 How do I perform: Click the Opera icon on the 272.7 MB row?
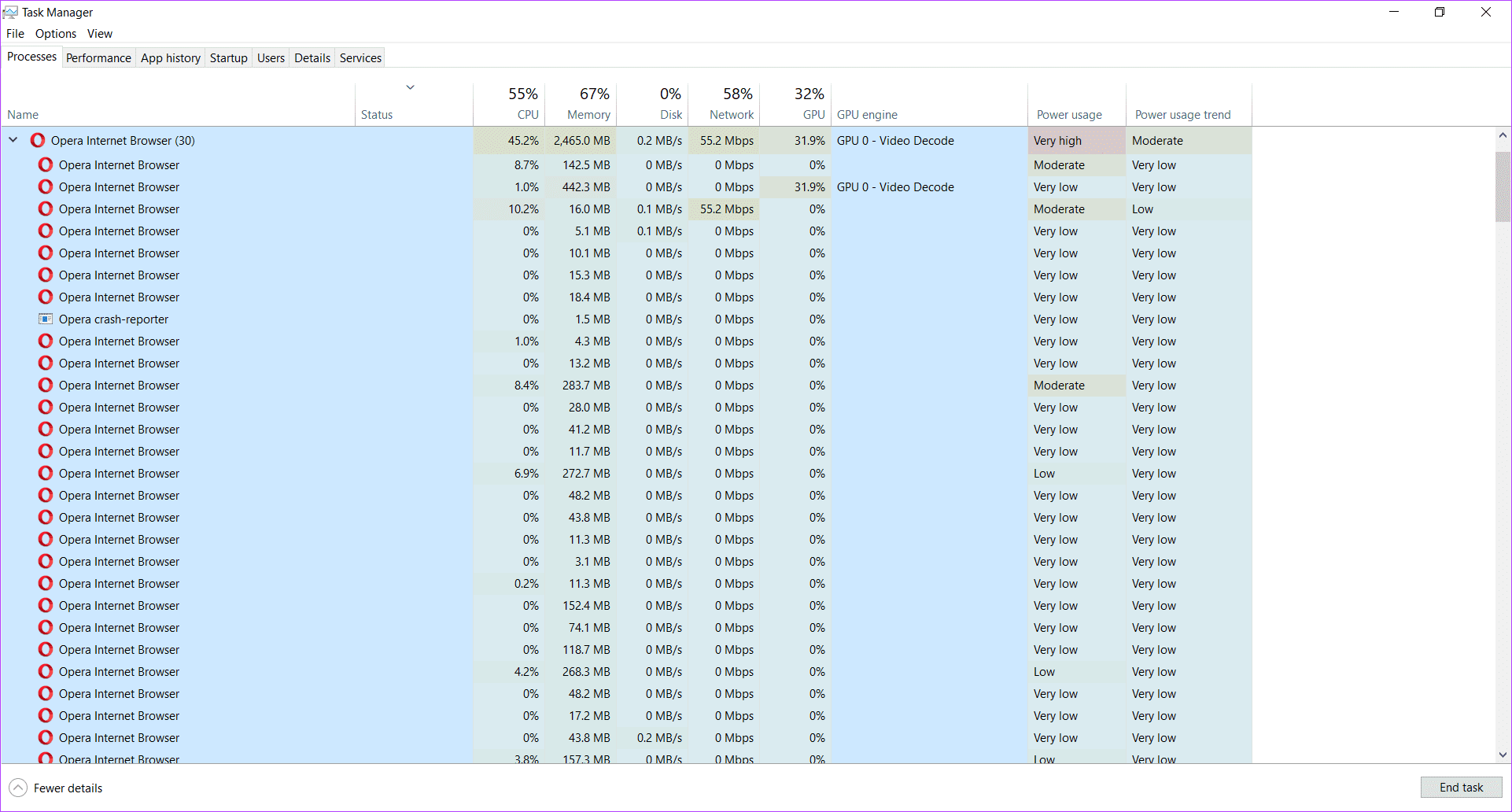tap(46, 473)
